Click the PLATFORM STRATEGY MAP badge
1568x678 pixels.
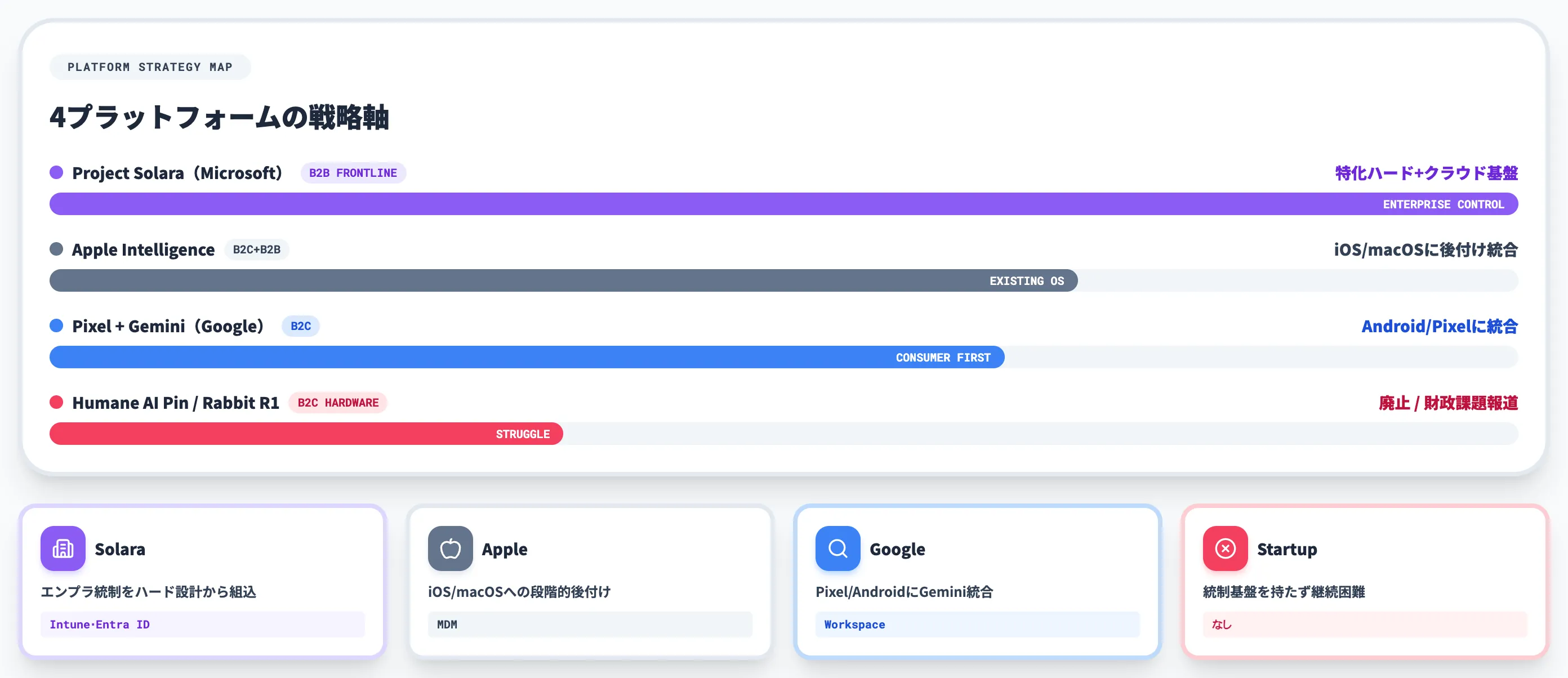coord(150,67)
